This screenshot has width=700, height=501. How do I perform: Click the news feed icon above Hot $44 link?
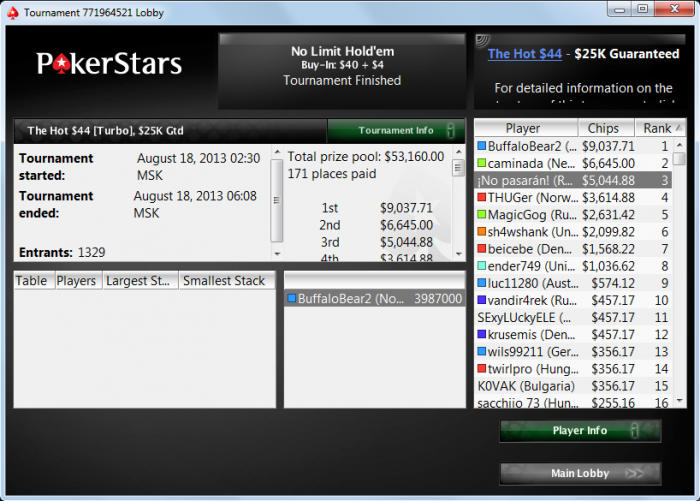(482, 41)
